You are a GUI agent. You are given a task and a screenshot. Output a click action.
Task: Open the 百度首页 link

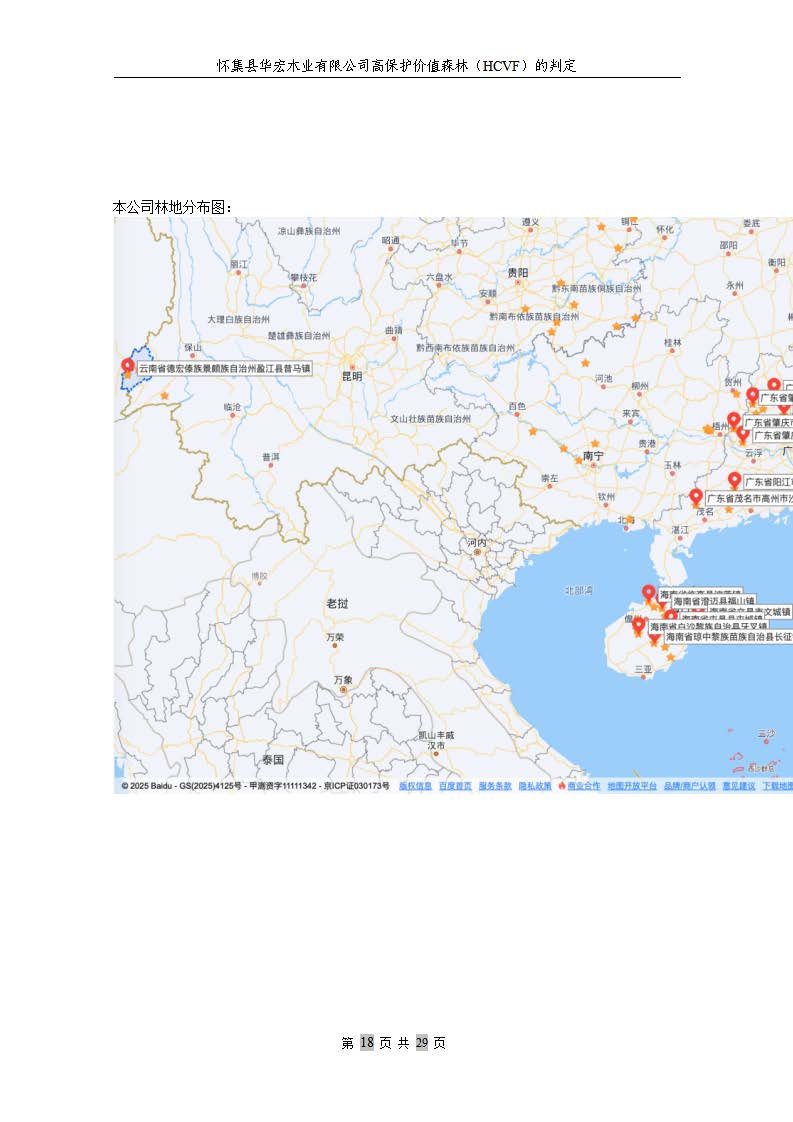[x=455, y=787]
